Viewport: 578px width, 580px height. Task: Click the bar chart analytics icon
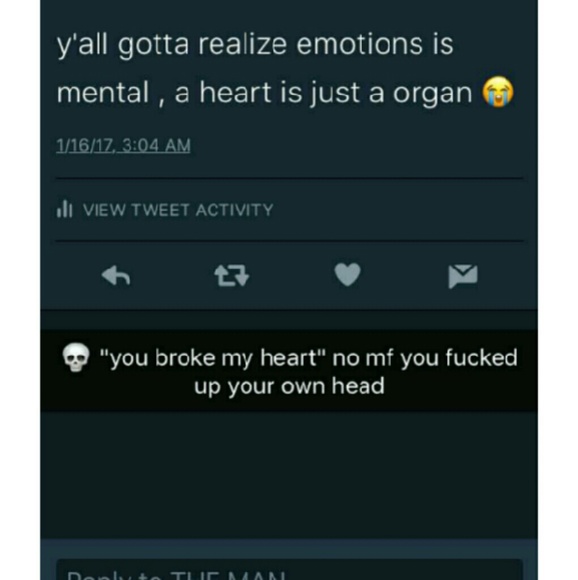[x=64, y=209]
